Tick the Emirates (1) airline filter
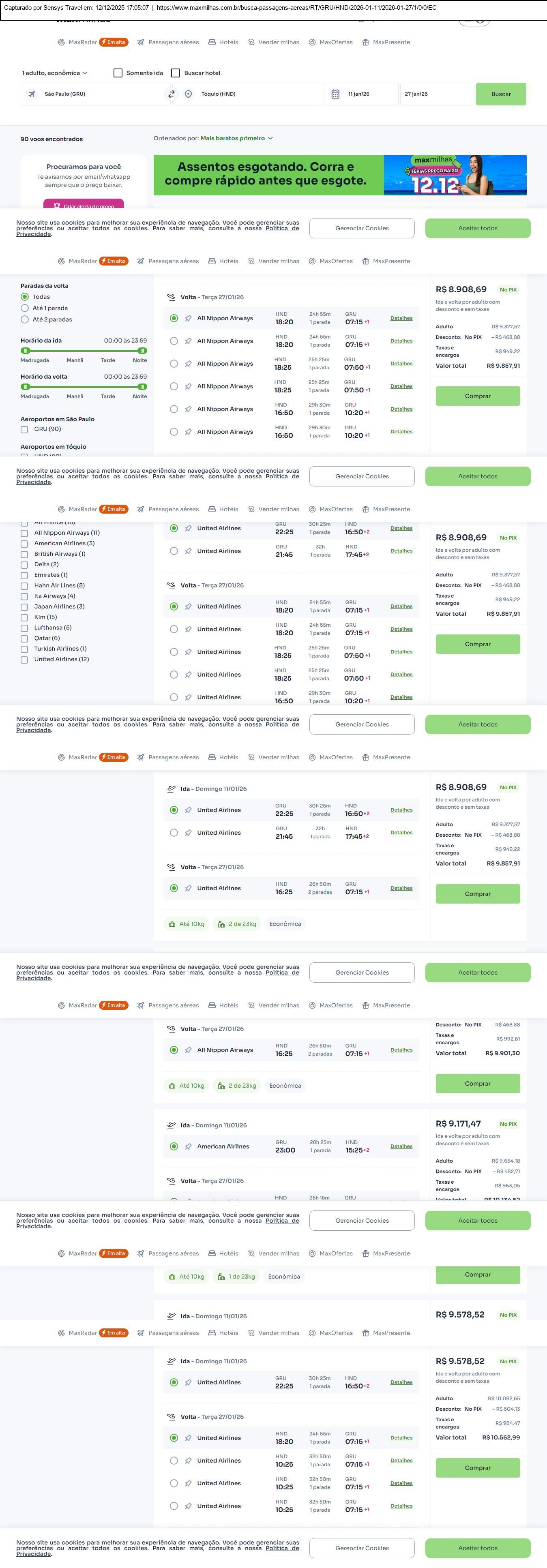Viewport: 547px width, 1568px height. pyautogui.click(x=24, y=575)
